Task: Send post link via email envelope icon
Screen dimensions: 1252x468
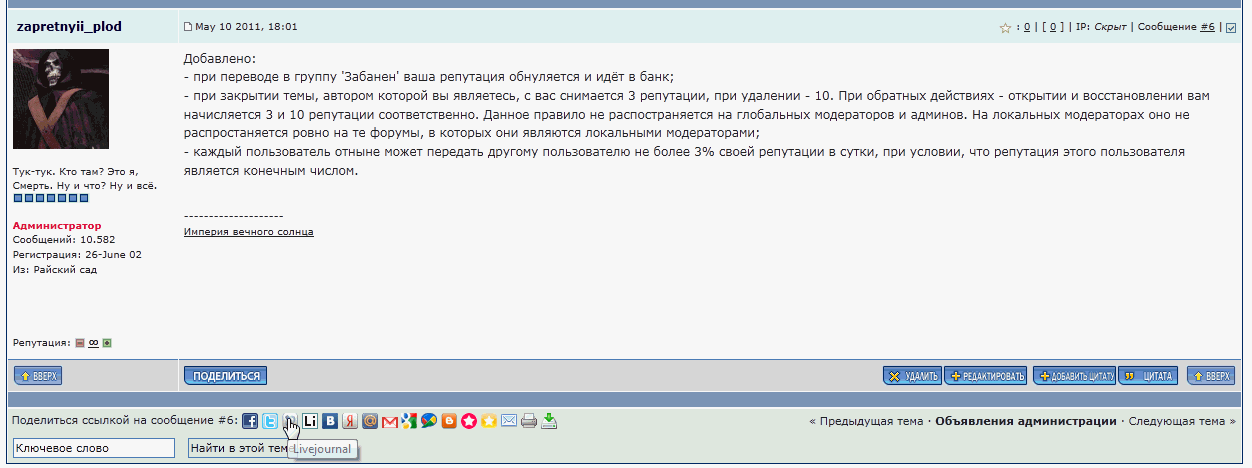Action: click(x=509, y=421)
